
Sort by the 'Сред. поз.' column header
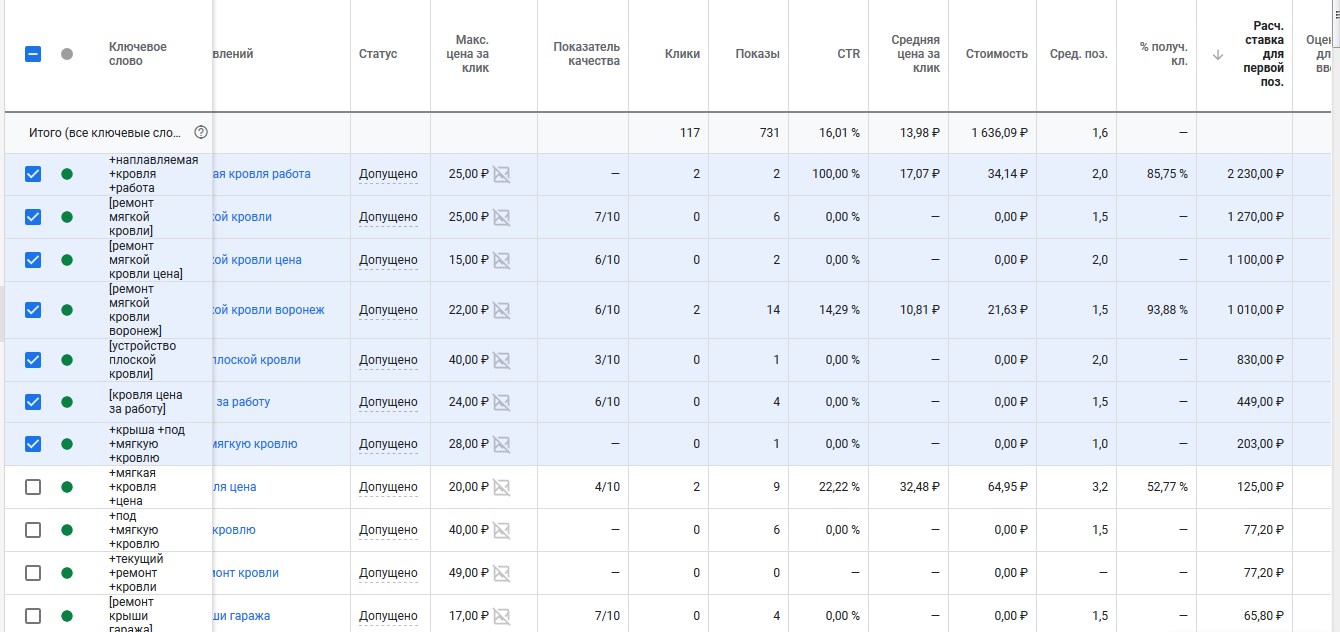(x=1079, y=54)
